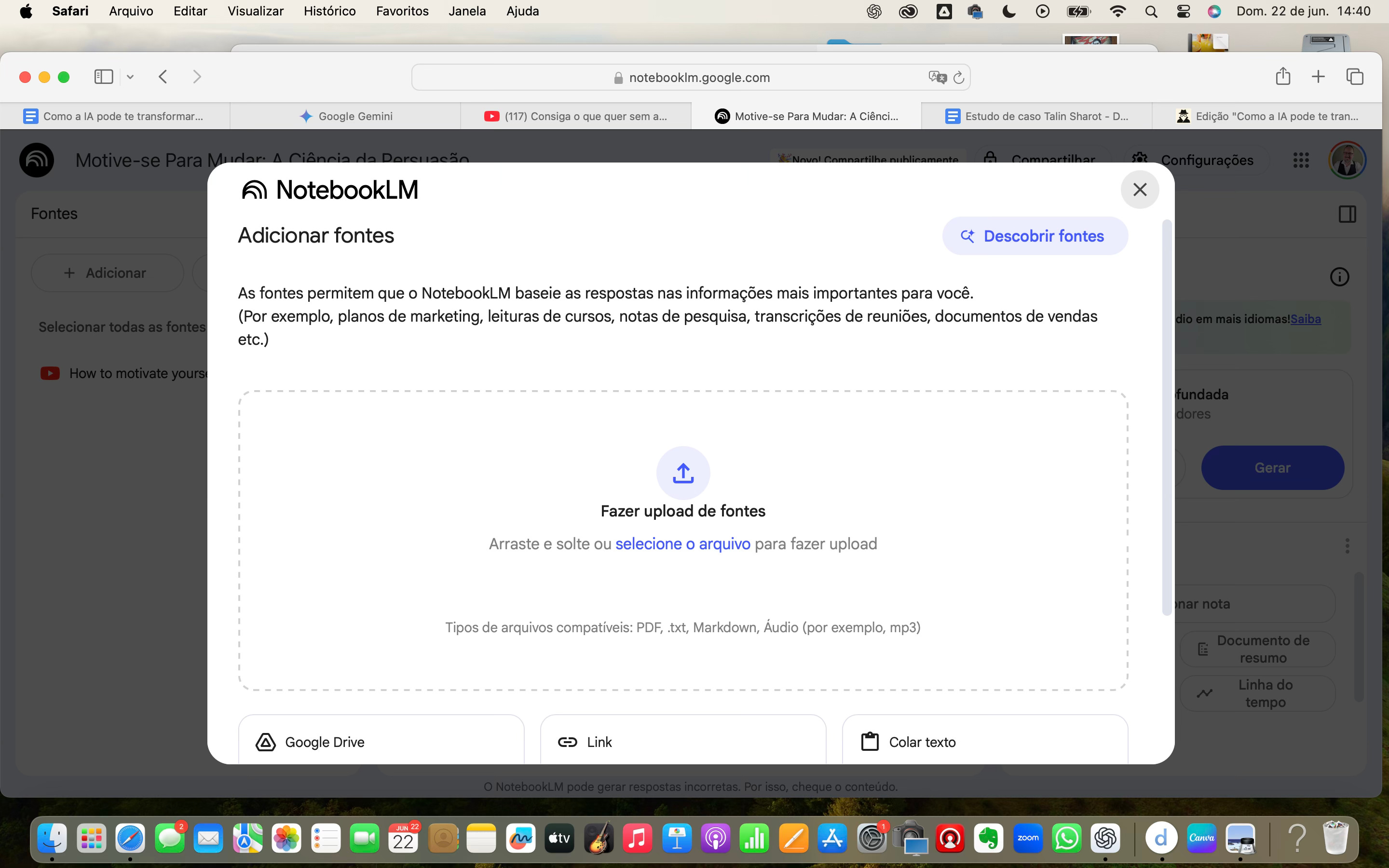1389x868 pixels.
Task: Click the selecione o arquivo link
Action: pos(682,543)
